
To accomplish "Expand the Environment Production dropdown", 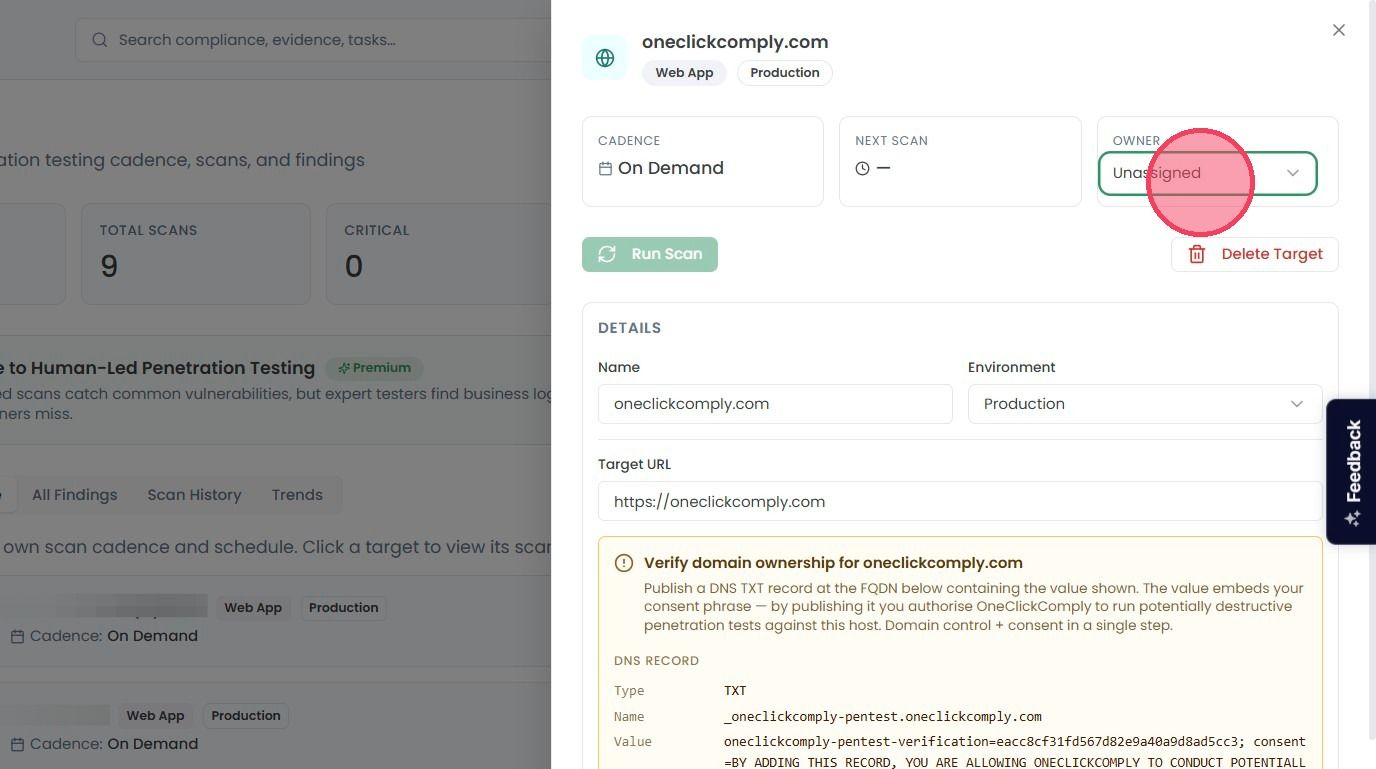I will (1145, 404).
